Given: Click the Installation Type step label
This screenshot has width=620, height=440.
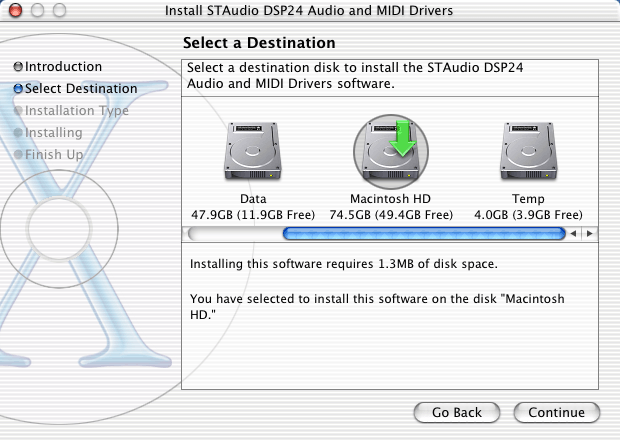Looking at the screenshot, I should pos(77,111).
